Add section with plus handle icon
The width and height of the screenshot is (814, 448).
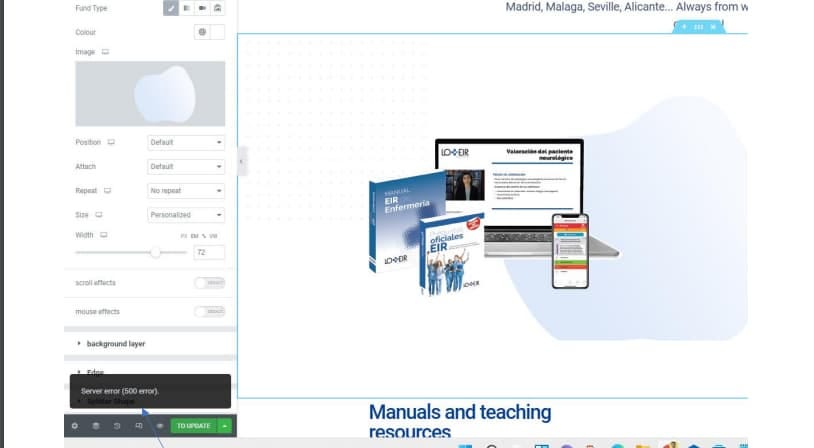[684, 27]
